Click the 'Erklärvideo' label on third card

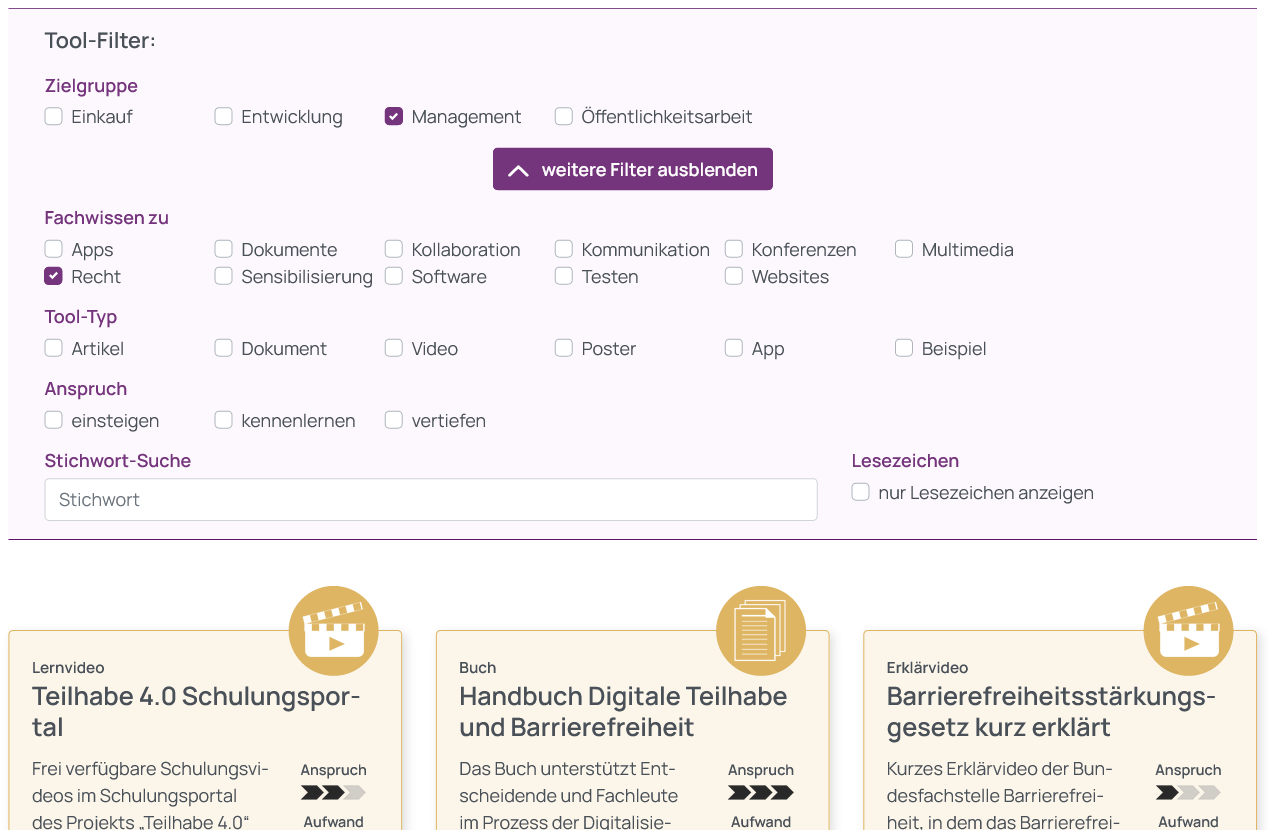(927, 667)
